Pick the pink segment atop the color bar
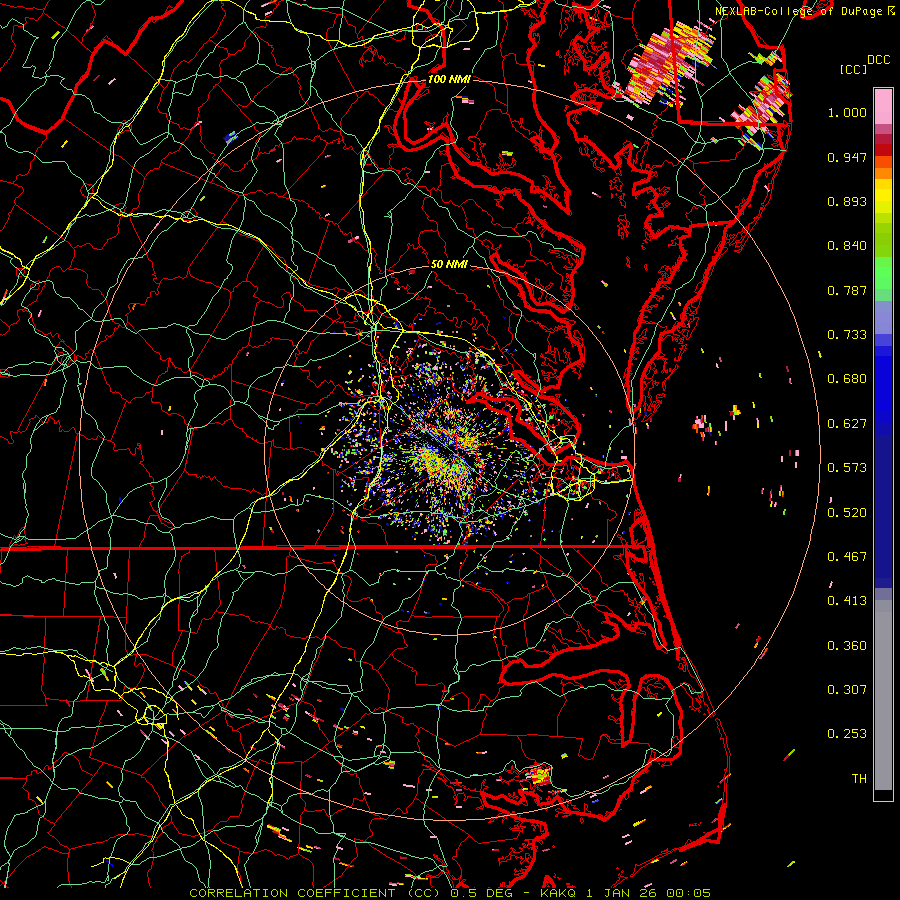The image size is (900, 900). [x=883, y=106]
